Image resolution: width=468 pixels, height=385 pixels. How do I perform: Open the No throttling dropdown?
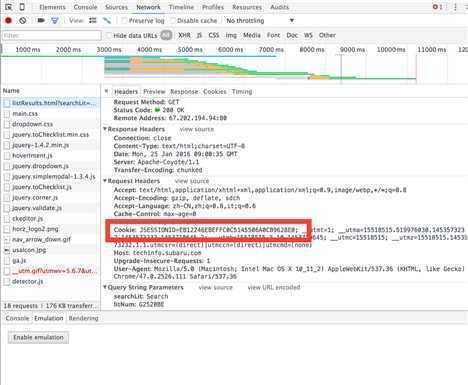[260, 21]
